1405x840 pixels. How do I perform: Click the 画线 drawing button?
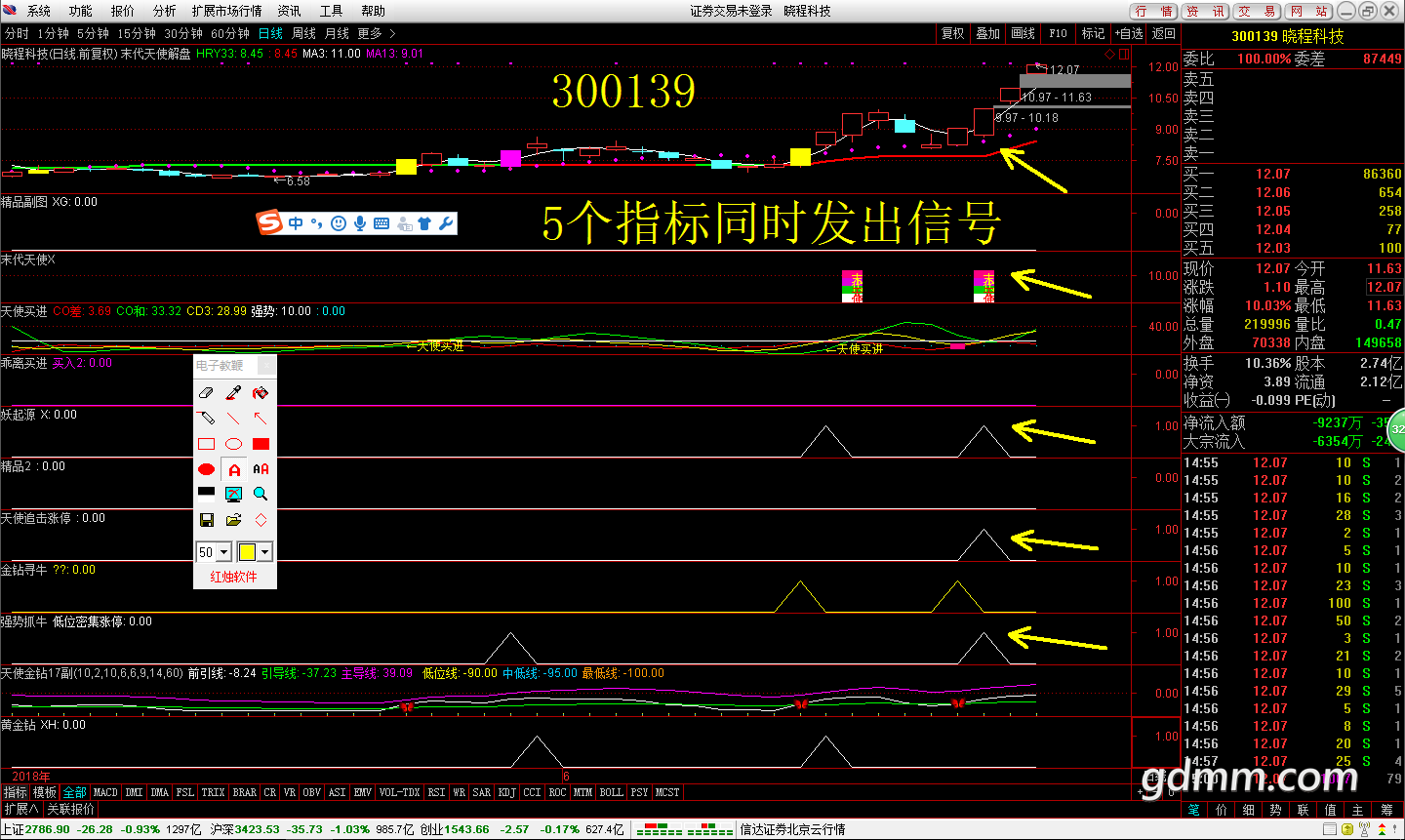[x=1024, y=33]
